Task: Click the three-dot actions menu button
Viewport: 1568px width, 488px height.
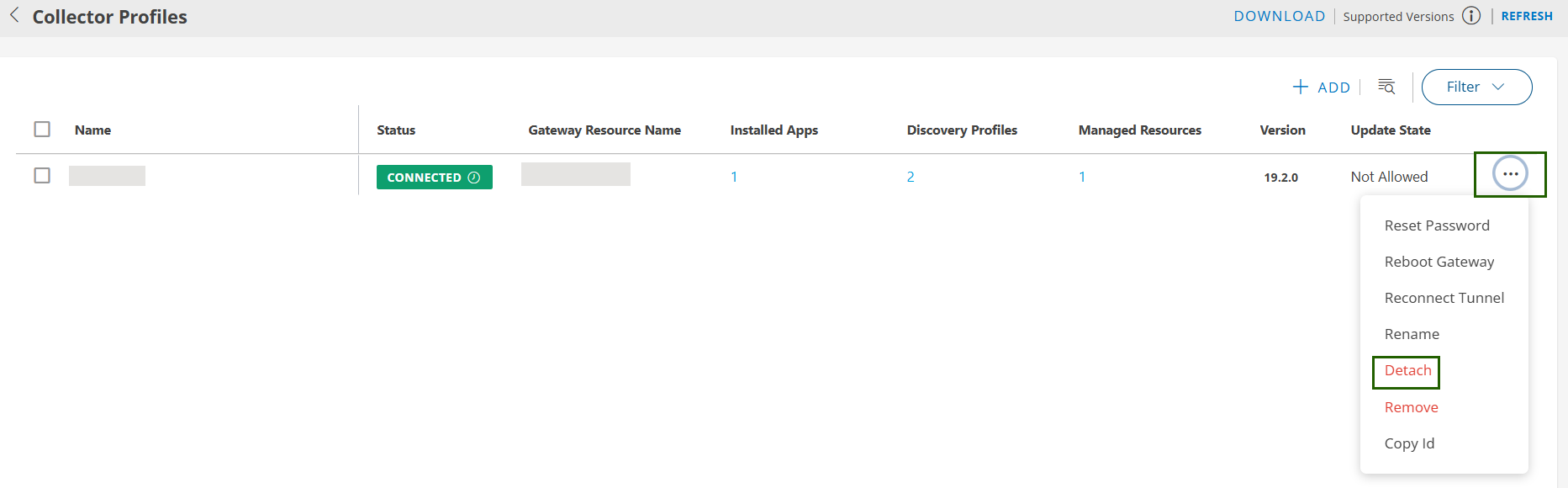Action: (x=1510, y=174)
